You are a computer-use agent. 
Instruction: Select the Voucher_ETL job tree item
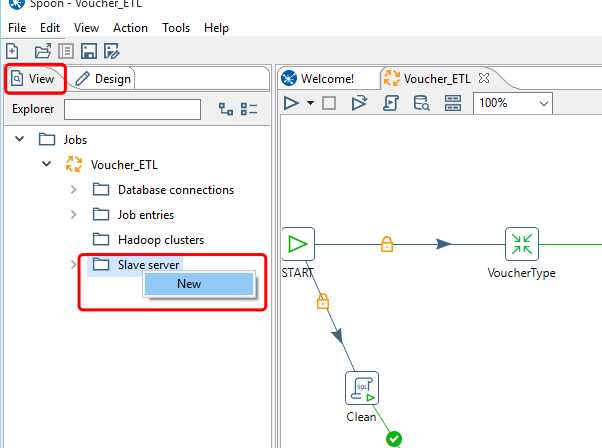coord(111,164)
